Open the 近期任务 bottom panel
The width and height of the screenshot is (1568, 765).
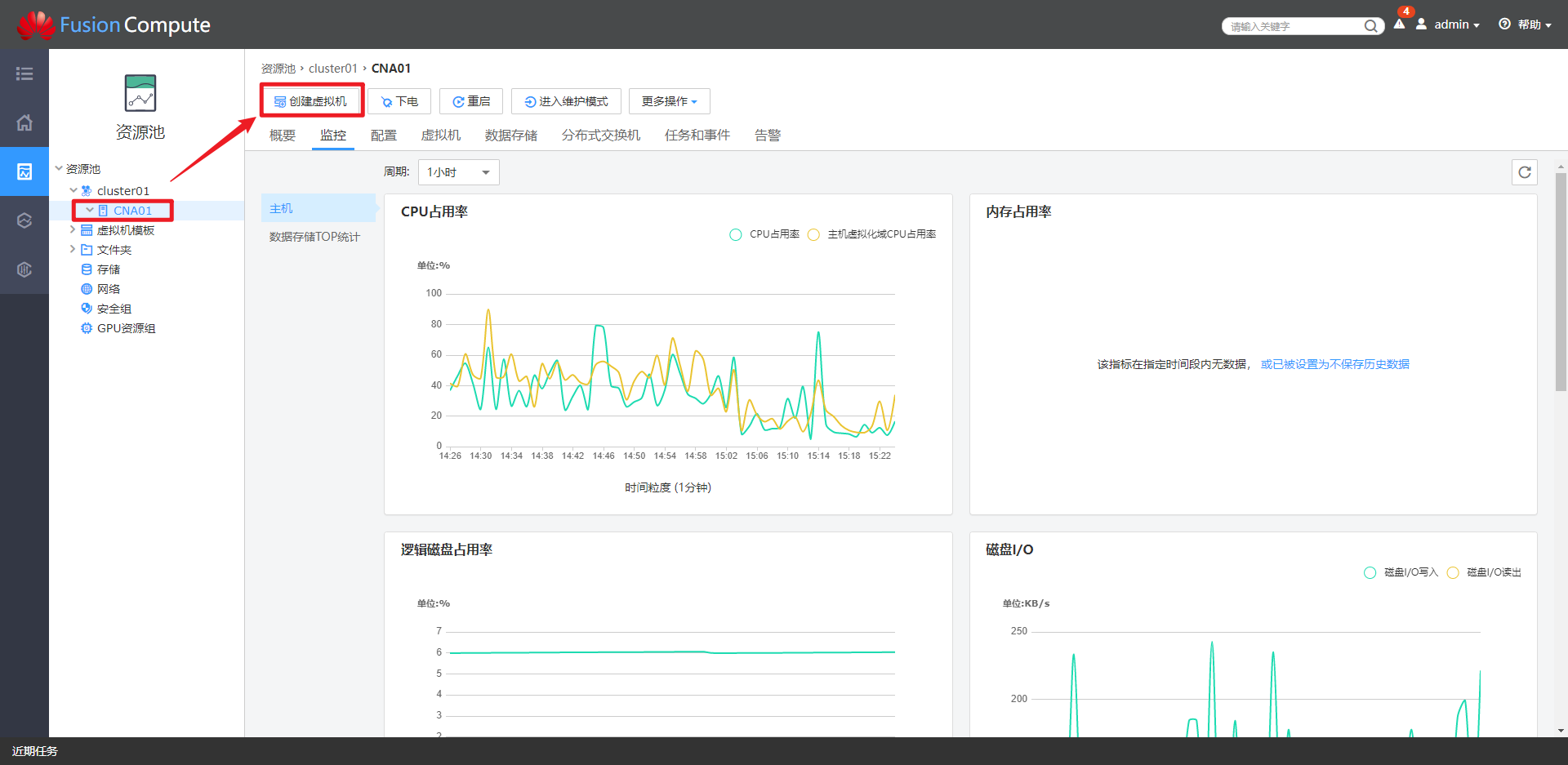coord(35,751)
